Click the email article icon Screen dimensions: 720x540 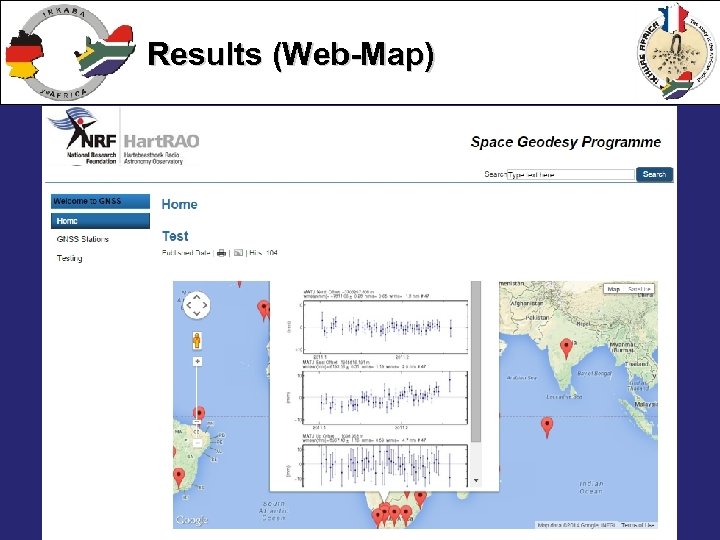[238, 253]
